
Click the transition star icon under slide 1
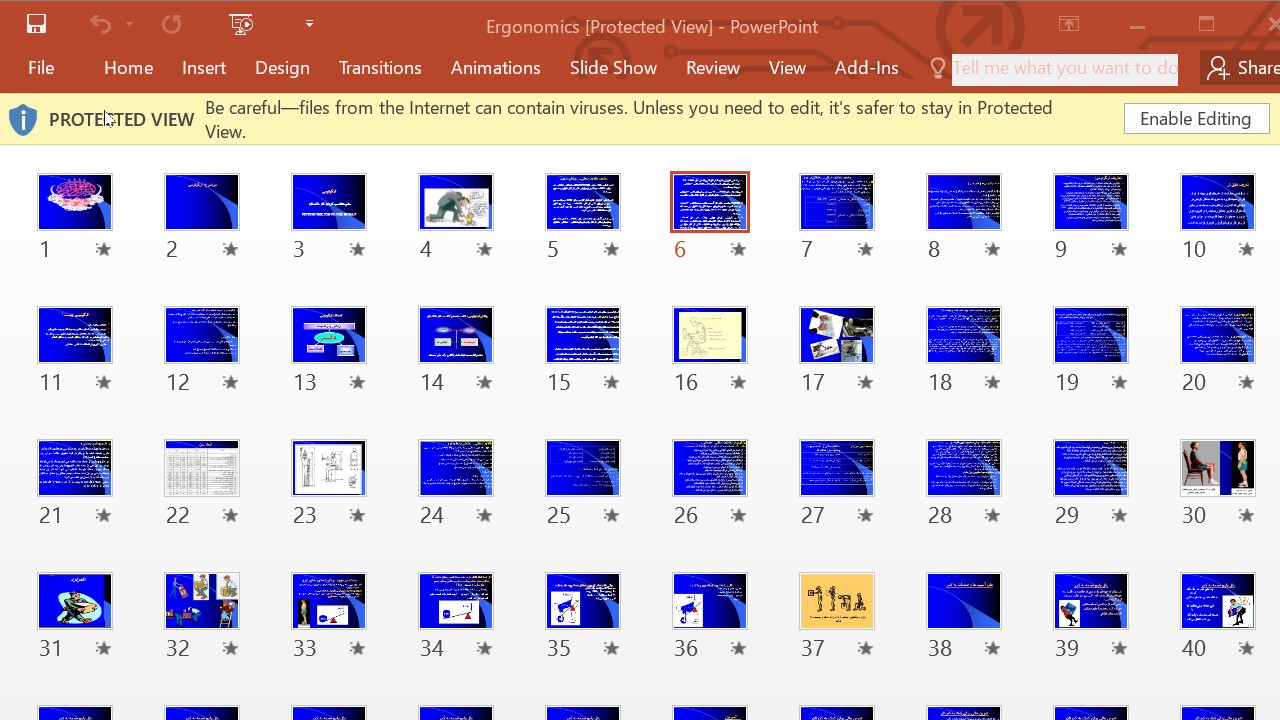[x=103, y=250]
